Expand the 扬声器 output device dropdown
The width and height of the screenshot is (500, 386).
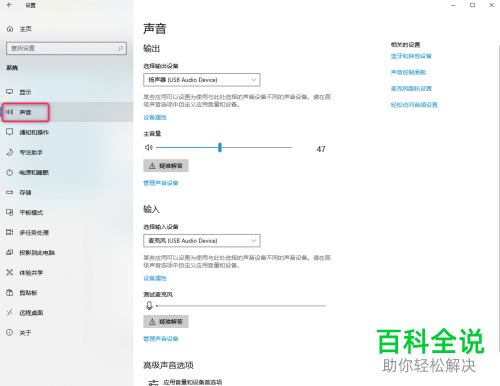pyautogui.click(x=202, y=80)
